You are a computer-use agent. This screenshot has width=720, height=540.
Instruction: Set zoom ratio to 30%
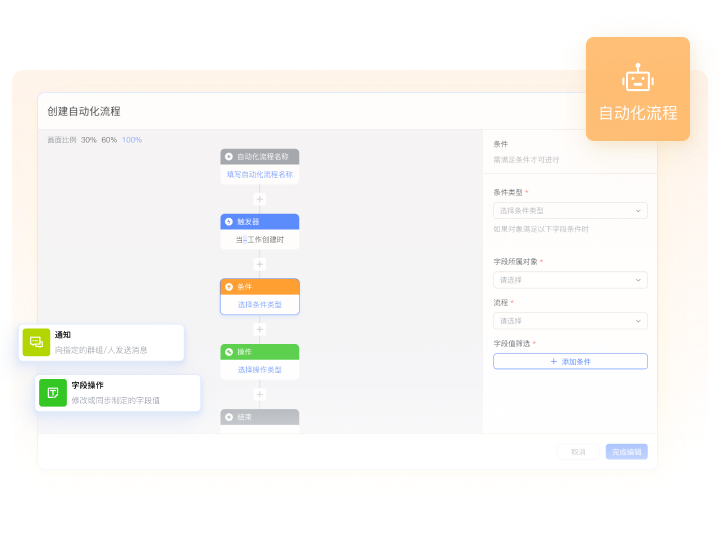pos(89,140)
